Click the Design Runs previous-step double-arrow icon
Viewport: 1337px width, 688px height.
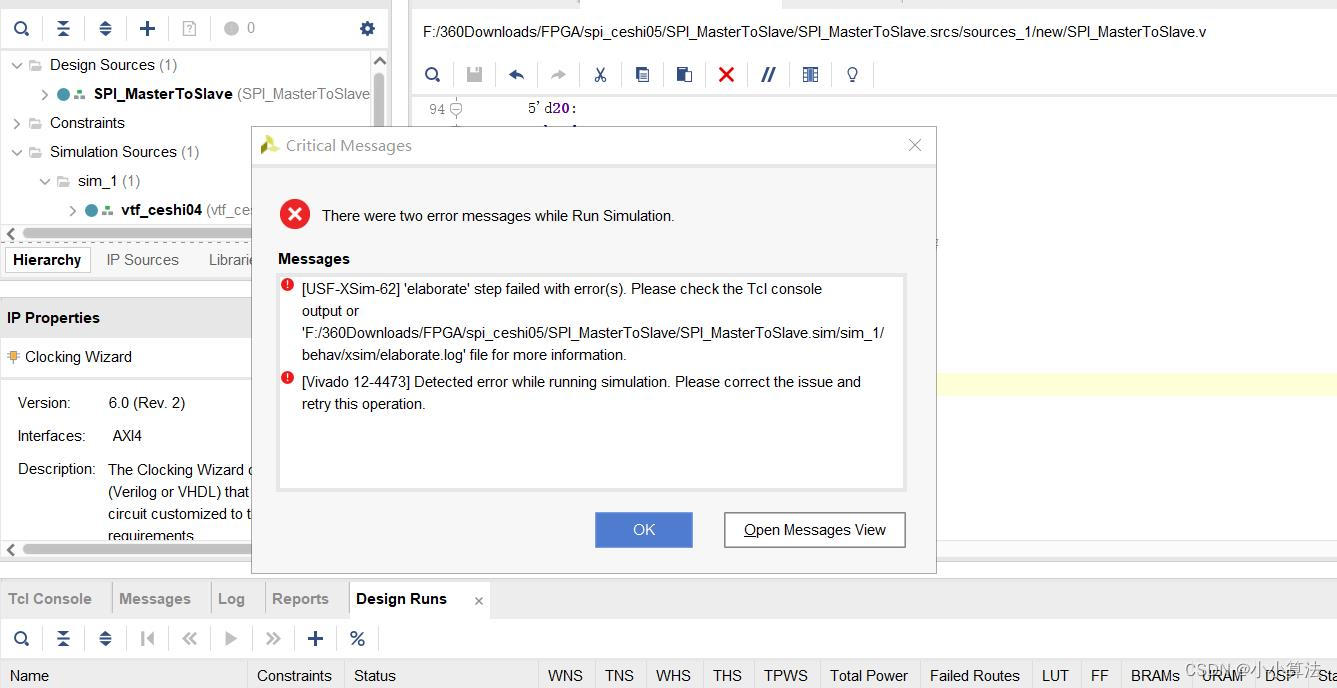click(x=189, y=638)
